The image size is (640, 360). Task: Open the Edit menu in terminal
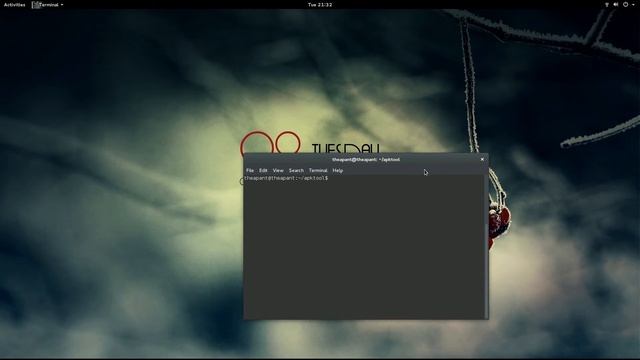pos(263,171)
